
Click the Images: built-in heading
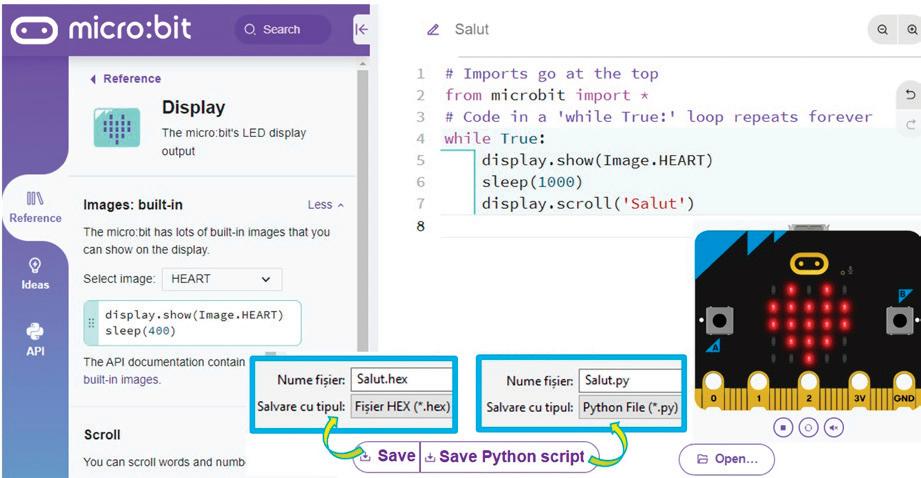coord(133,205)
